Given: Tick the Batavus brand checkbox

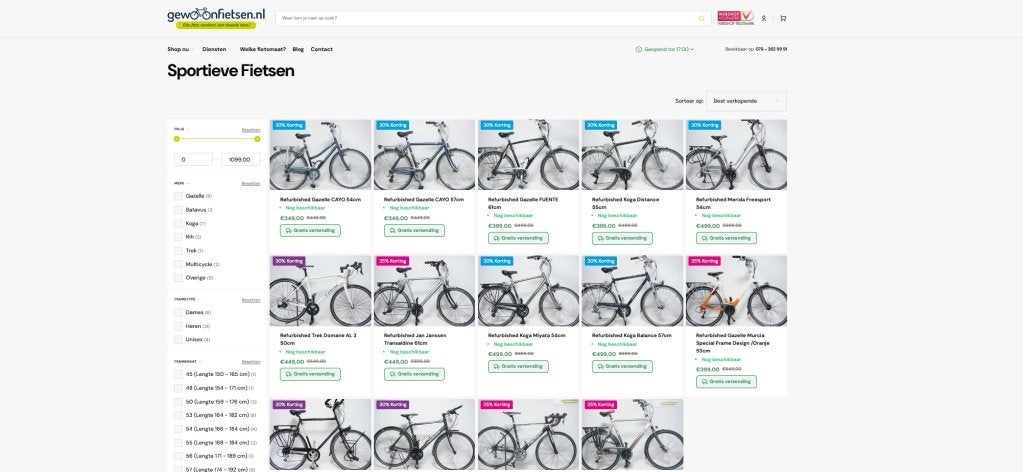Looking at the screenshot, I should coord(178,210).
